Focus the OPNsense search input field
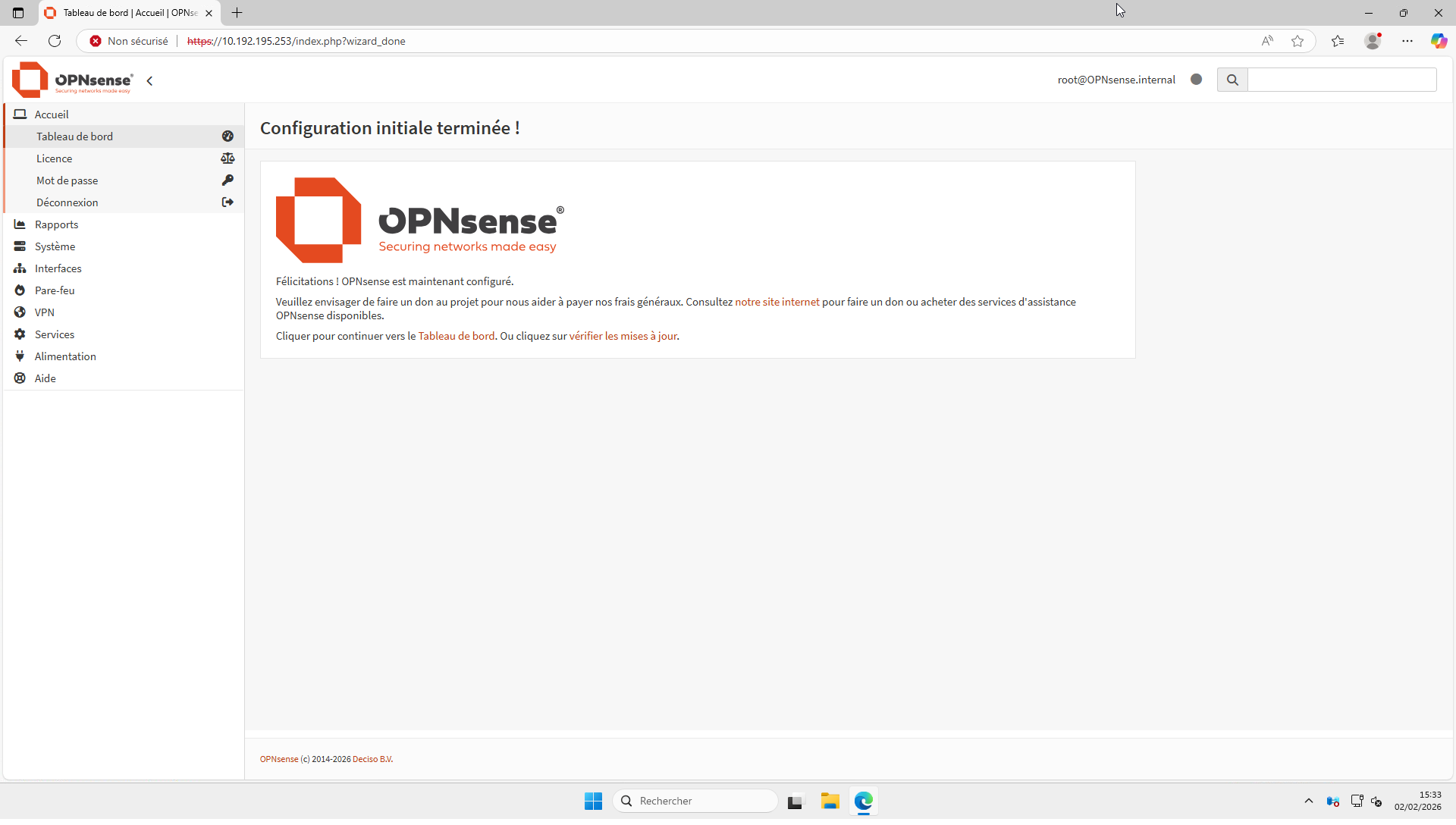 pyautogui.click(x=1341, y=80)
